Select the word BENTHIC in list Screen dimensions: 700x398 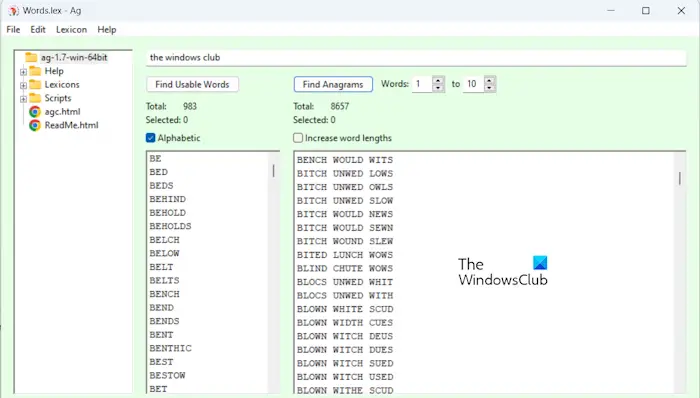pos(170,348)
